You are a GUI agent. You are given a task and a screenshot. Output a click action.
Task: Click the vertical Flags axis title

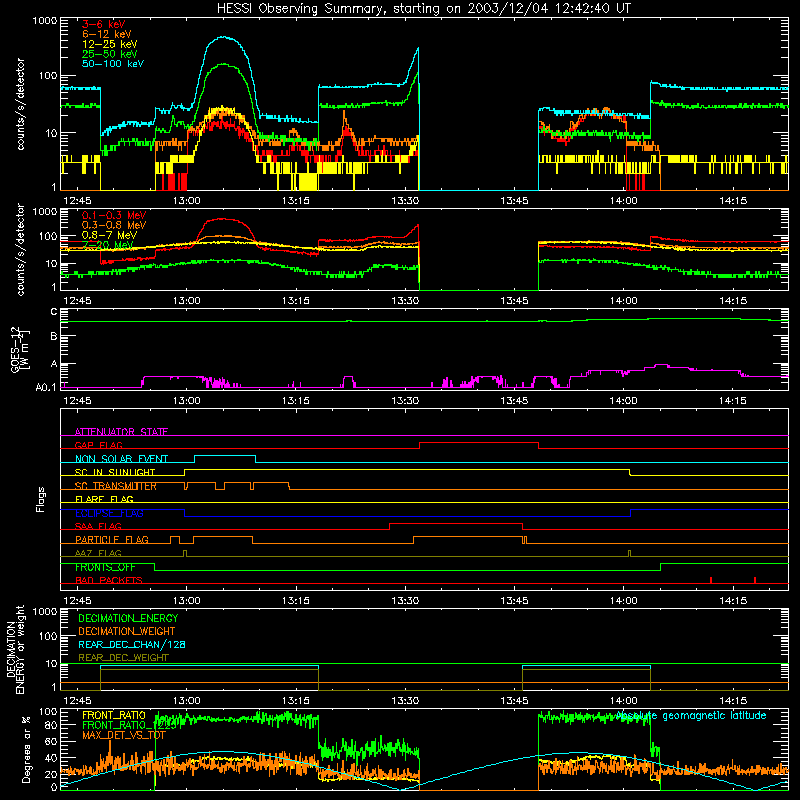tap(41, 499)
